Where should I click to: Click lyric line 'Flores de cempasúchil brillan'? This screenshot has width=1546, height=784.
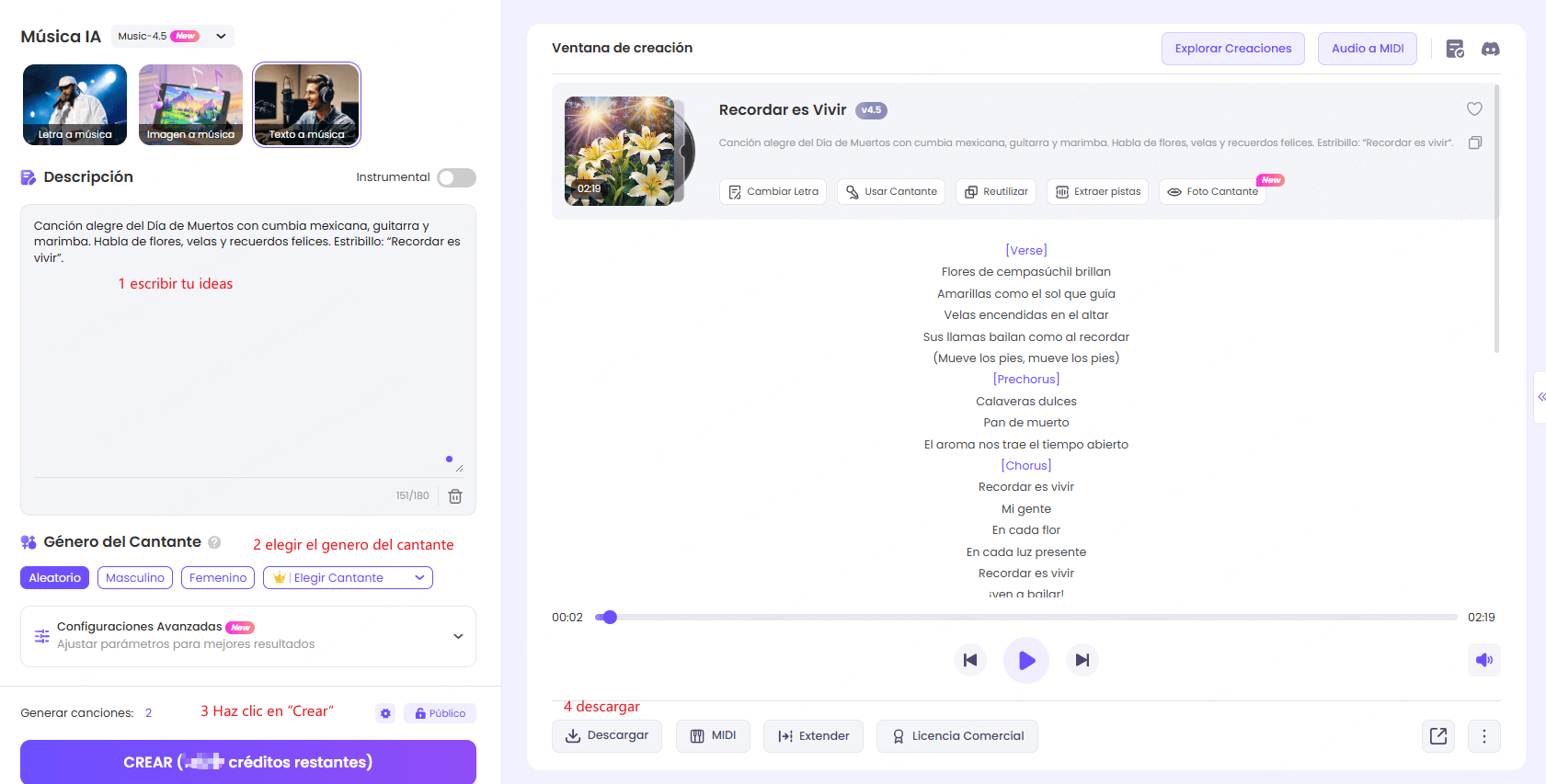[x=1026, y=272]
